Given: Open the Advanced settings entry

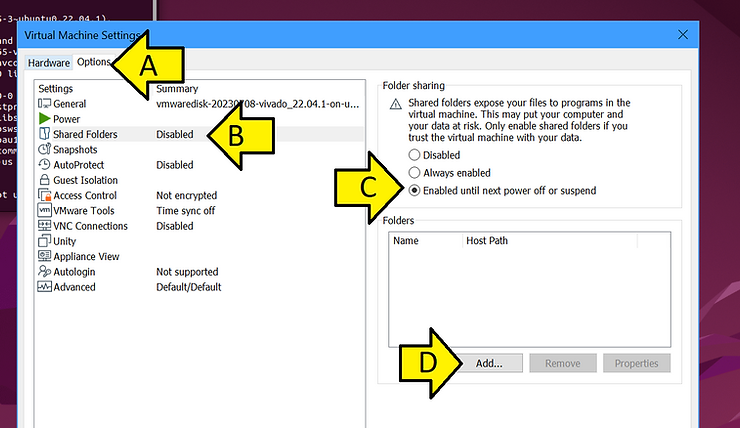Looking at the screenshot, I should (x=75, y=287).
